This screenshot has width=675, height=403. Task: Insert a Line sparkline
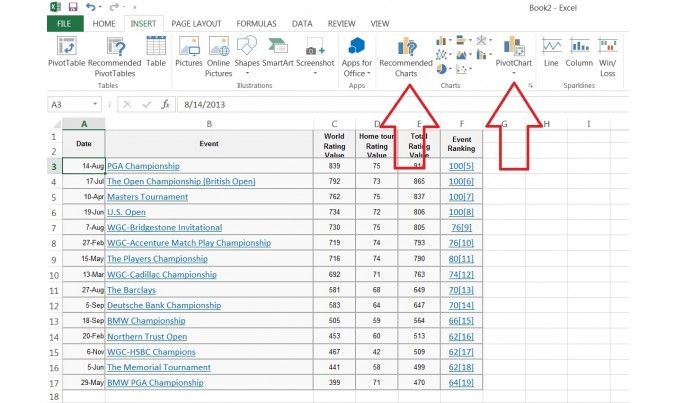point(551,53)
